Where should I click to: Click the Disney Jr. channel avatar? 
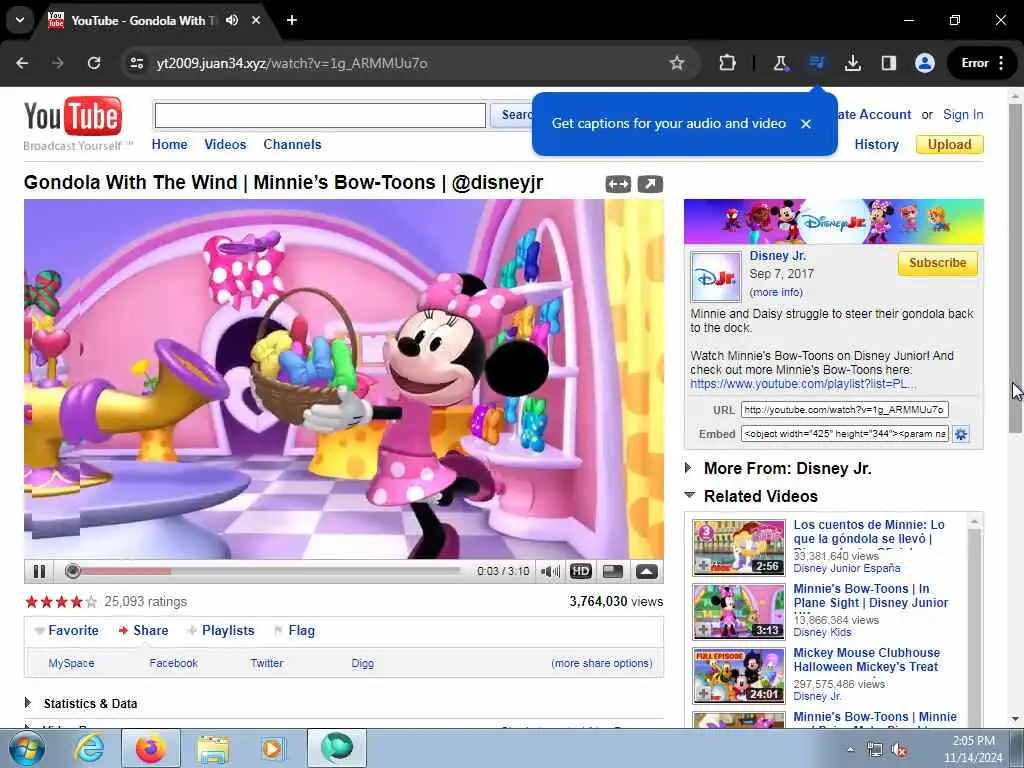pyautogui.click(x=715, y=277)
